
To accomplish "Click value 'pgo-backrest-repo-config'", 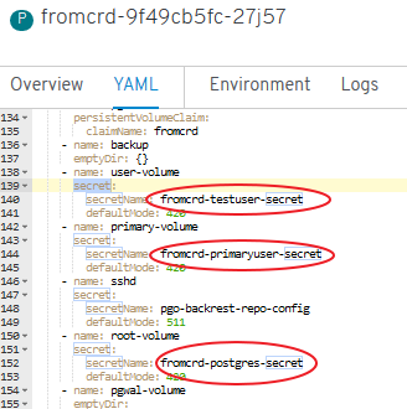I will click(235, 309).
